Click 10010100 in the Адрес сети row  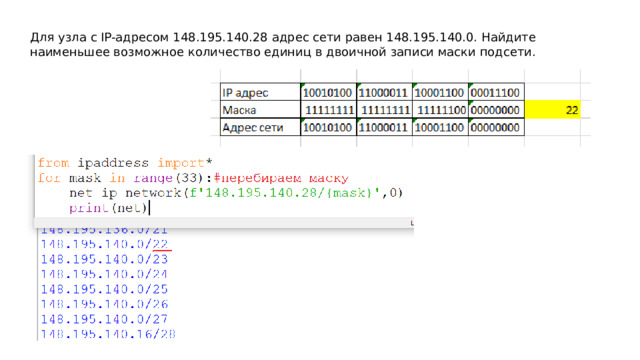[x=328, y=127]
